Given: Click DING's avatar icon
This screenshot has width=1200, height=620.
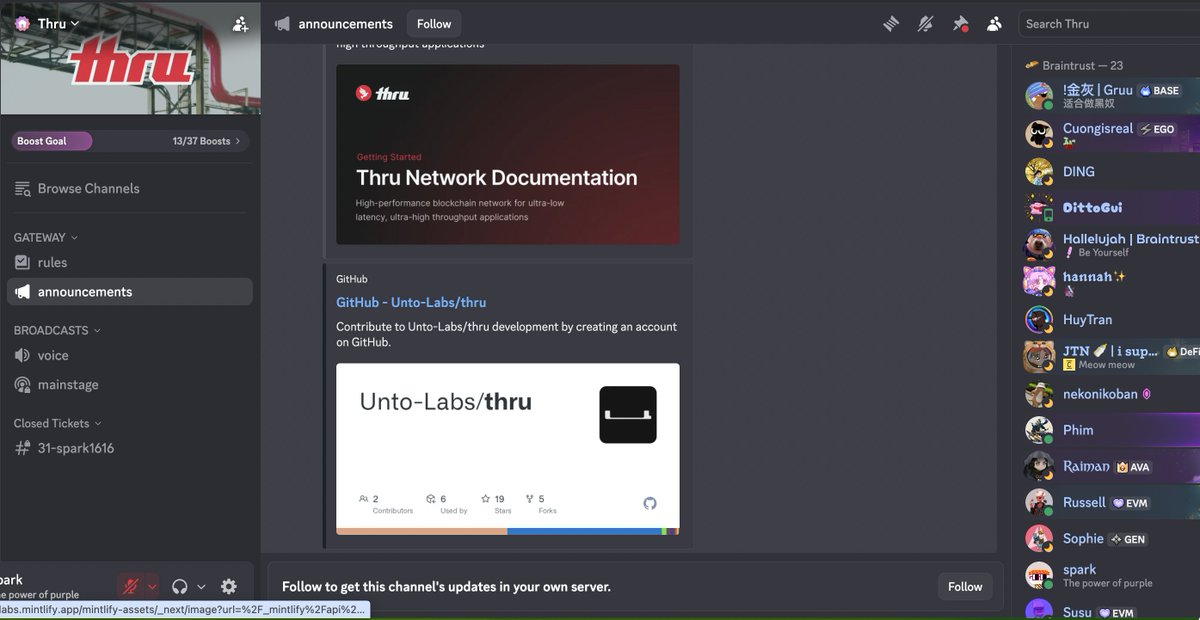Looking at the screenshot, I should pos(1039,171).
